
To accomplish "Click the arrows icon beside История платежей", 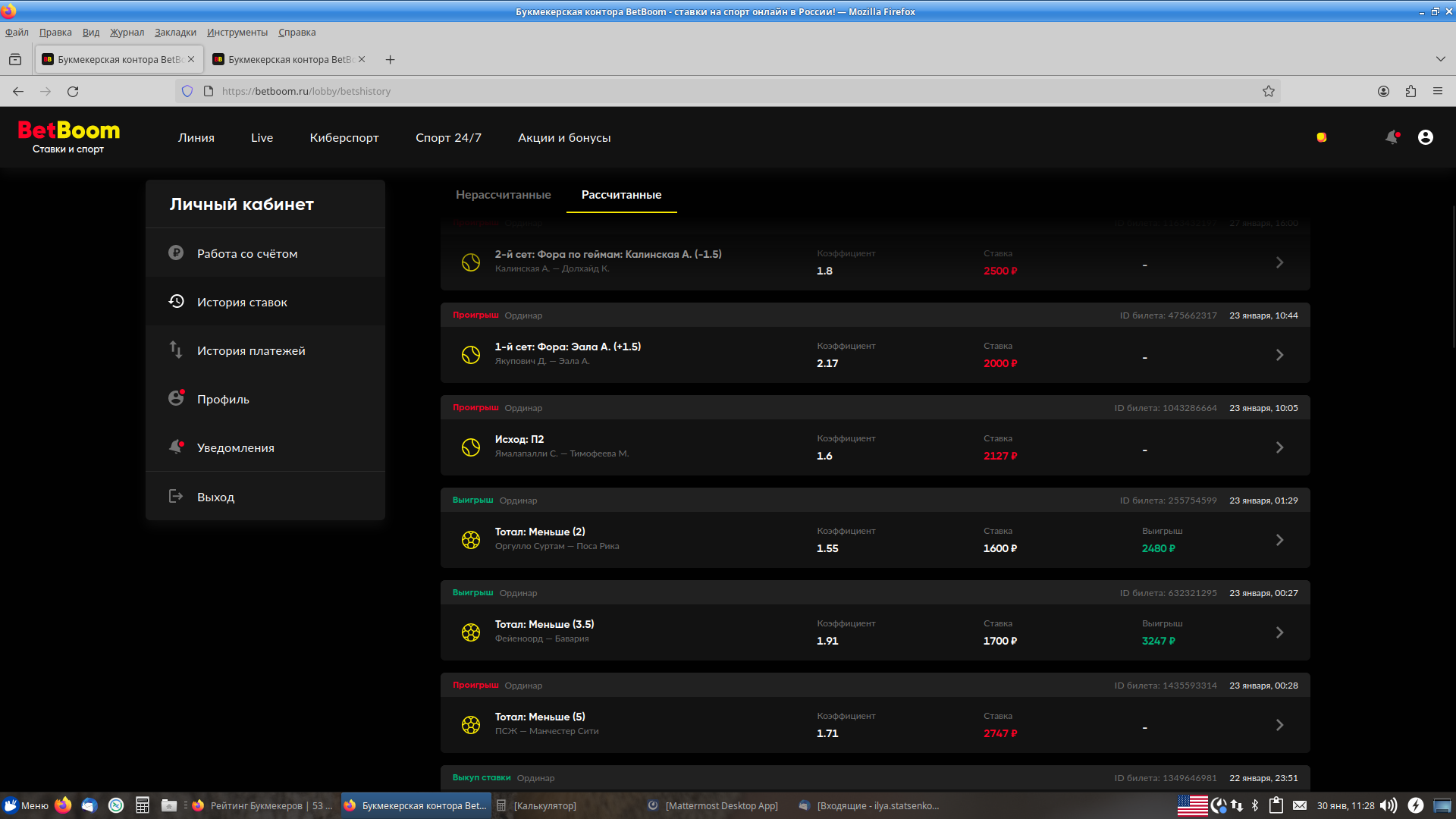I will coord(176,350).
